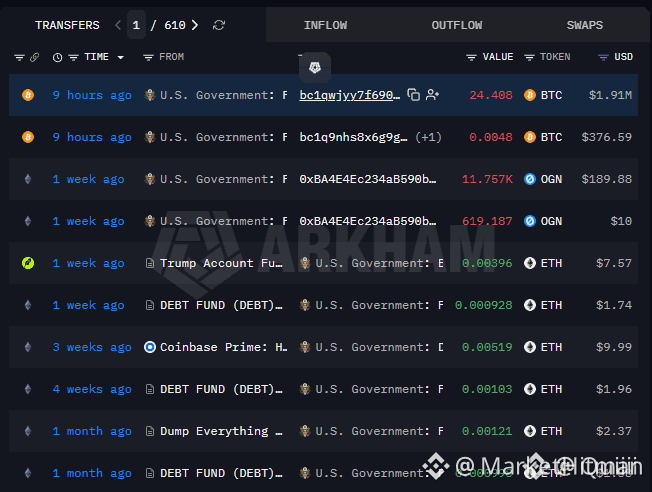The height and width of the screenshot is (492, 652).
Task: Expand the (+1) additional recipients
Action: point(428,137)
